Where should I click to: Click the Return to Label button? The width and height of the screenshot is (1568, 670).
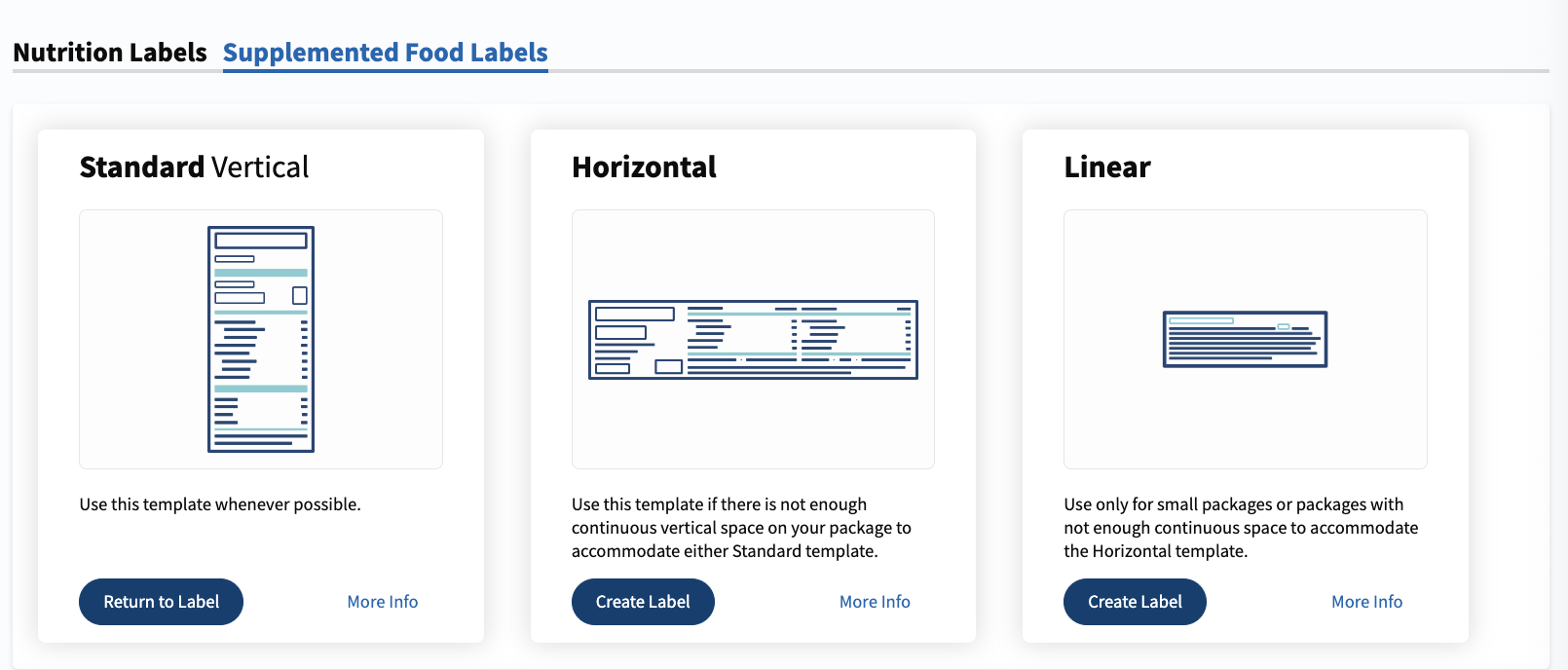(x=161, y=602)
